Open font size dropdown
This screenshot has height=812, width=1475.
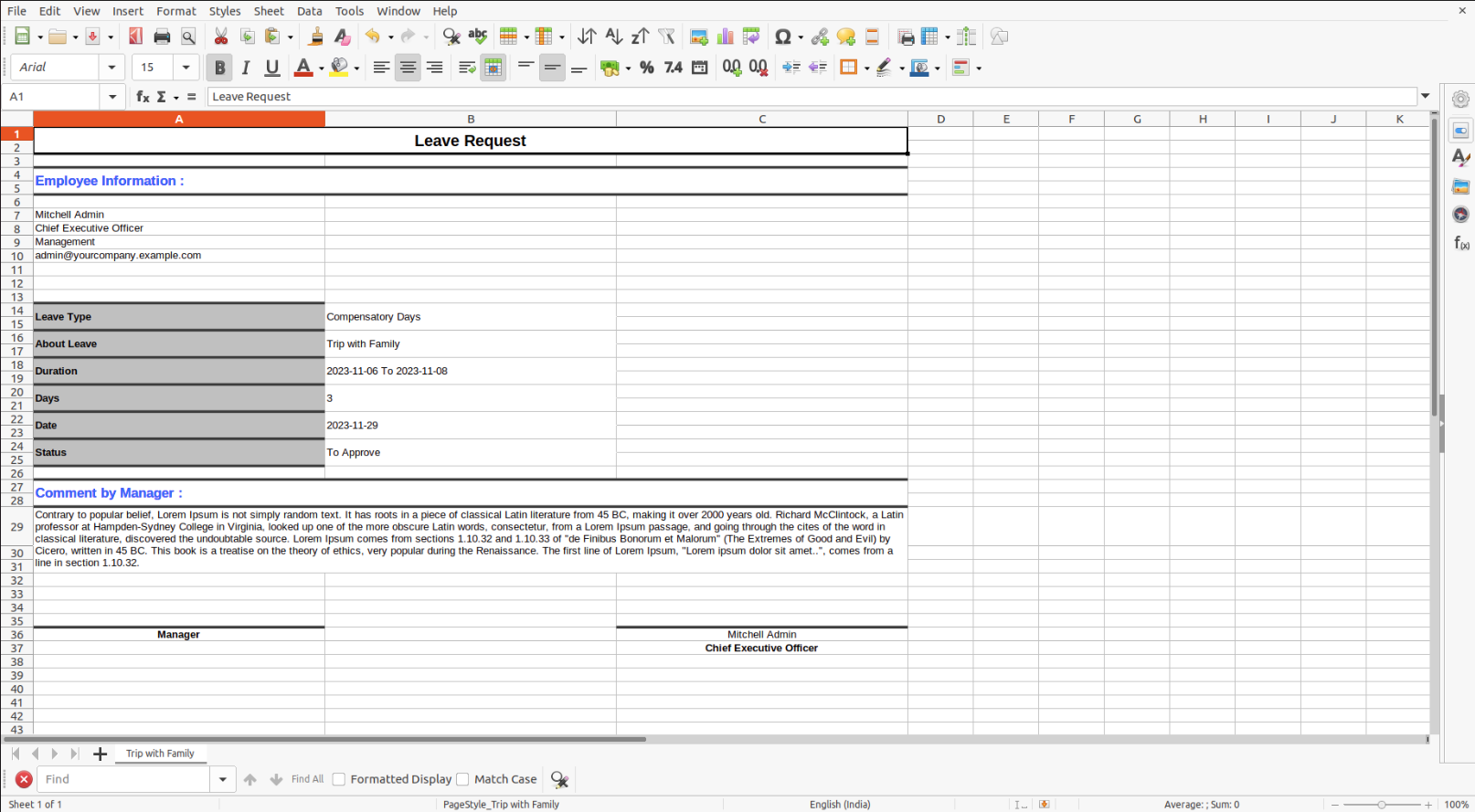tap(186, 68)
